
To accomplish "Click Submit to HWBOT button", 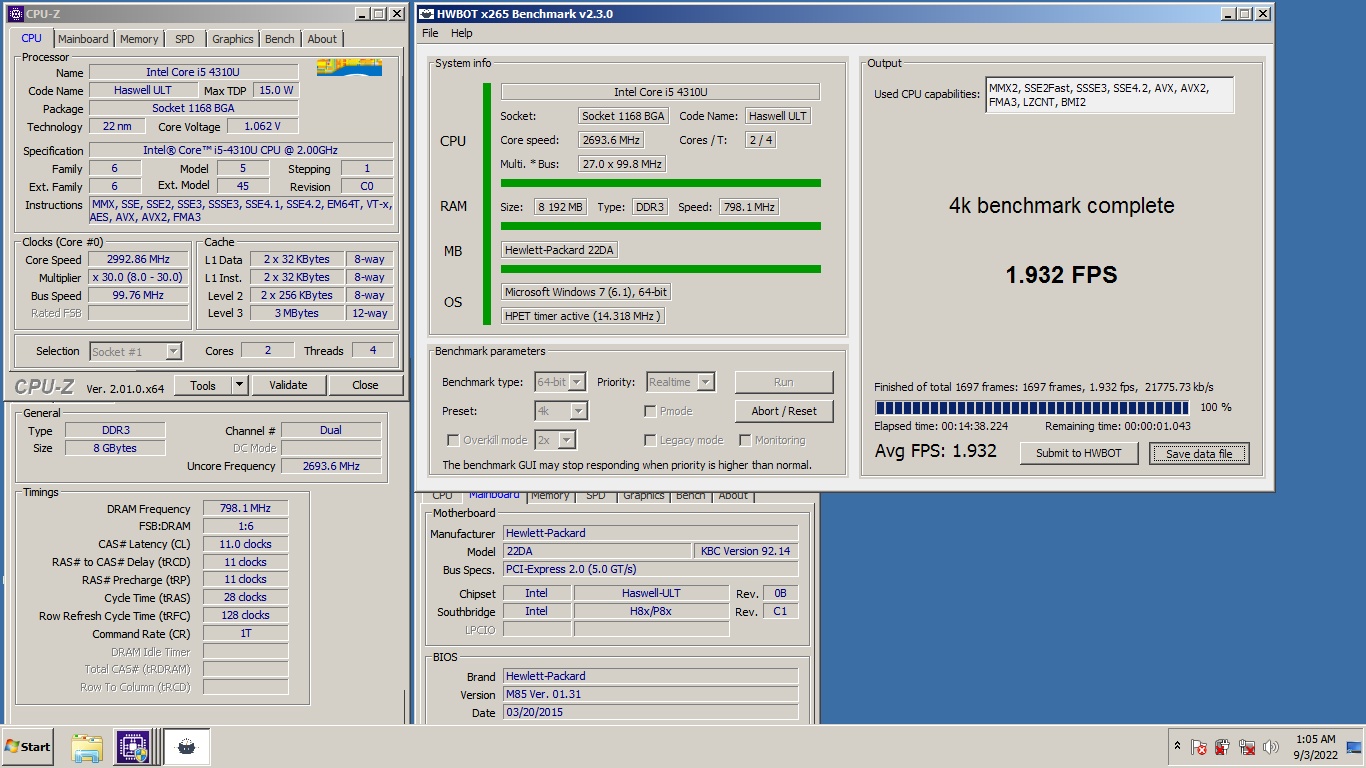I will [x=1079, y=453].
